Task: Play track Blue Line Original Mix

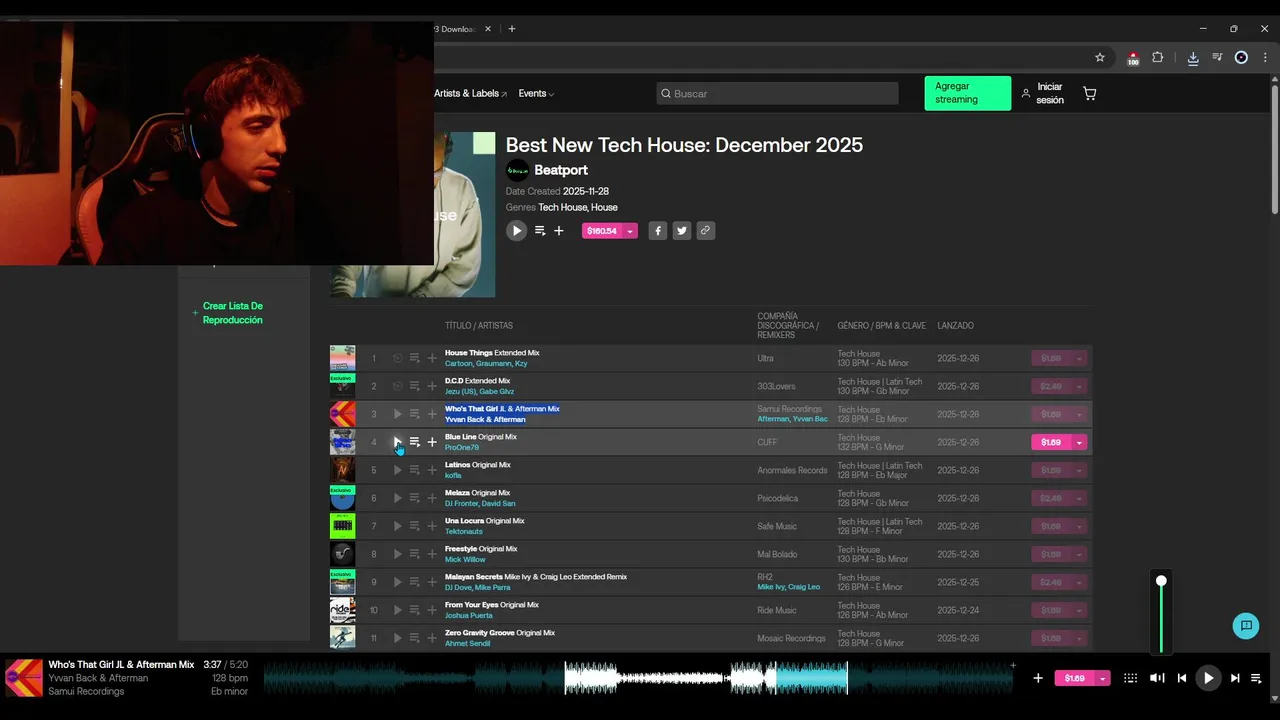Action: tap(397, 442)
